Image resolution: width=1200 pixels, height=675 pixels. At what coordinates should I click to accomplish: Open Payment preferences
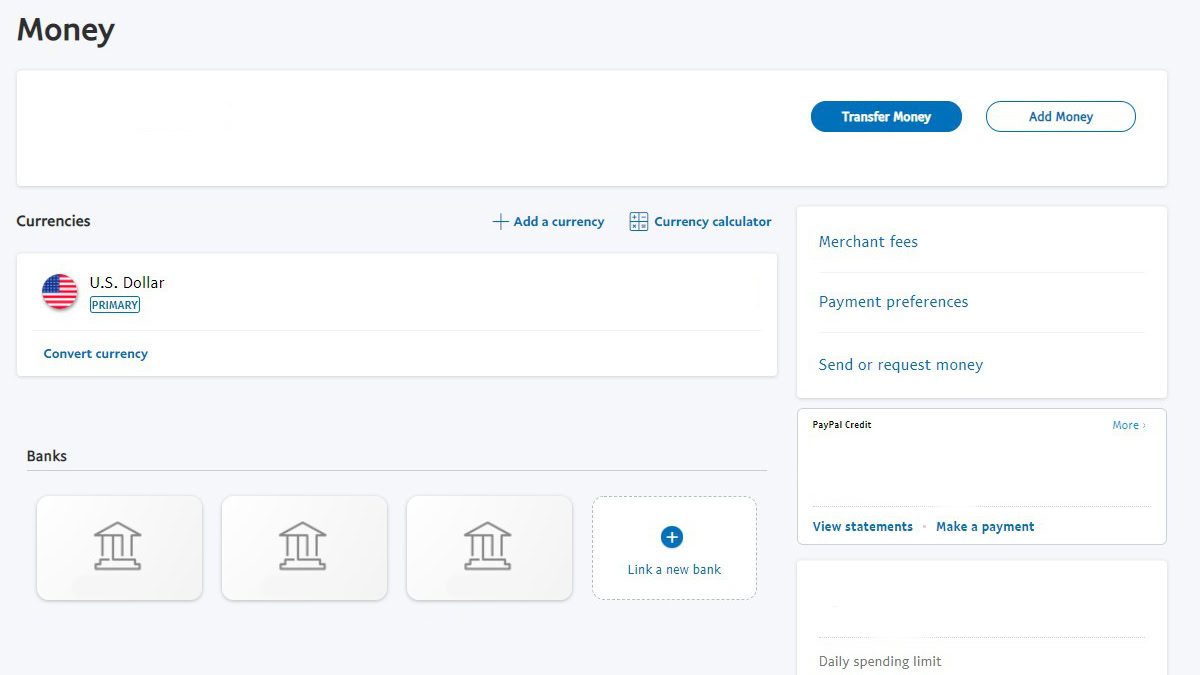[x=893, y=302]
